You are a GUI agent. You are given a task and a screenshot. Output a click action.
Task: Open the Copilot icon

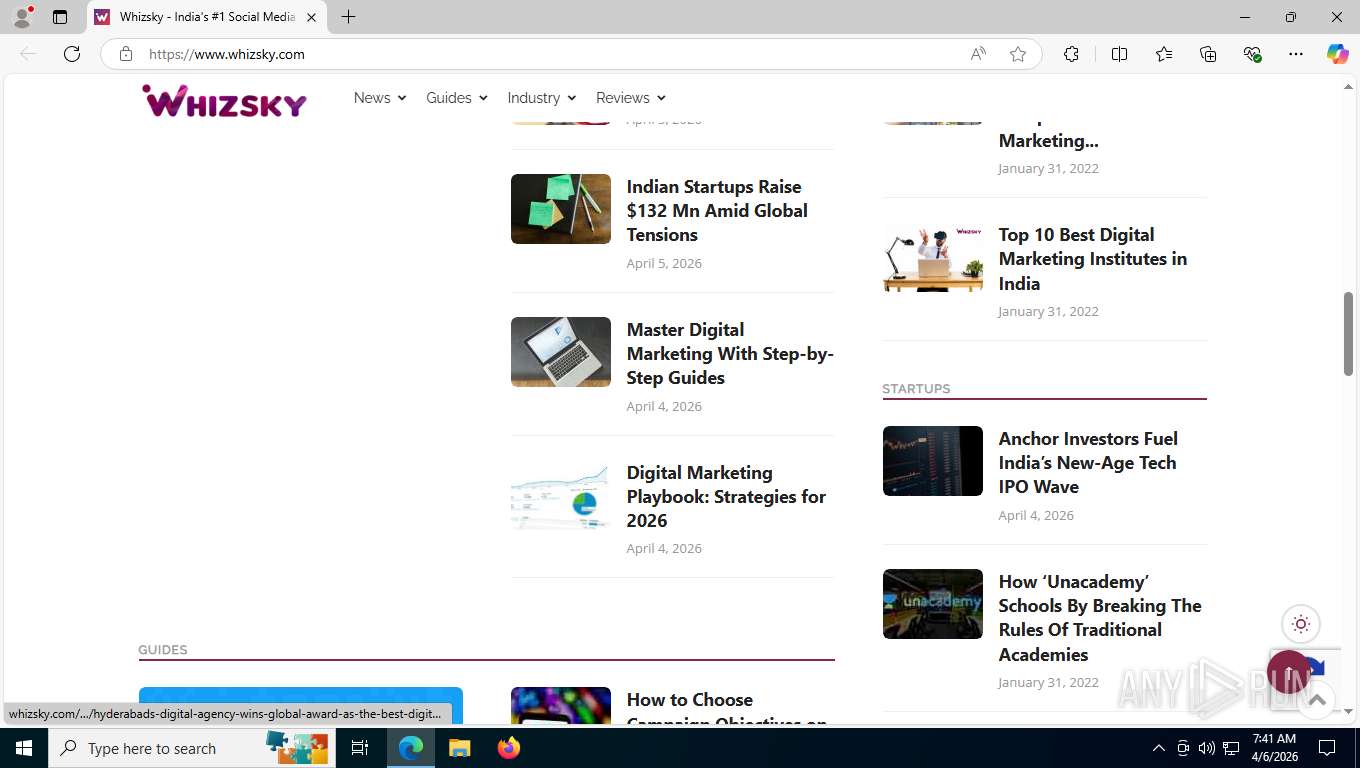1337,54
